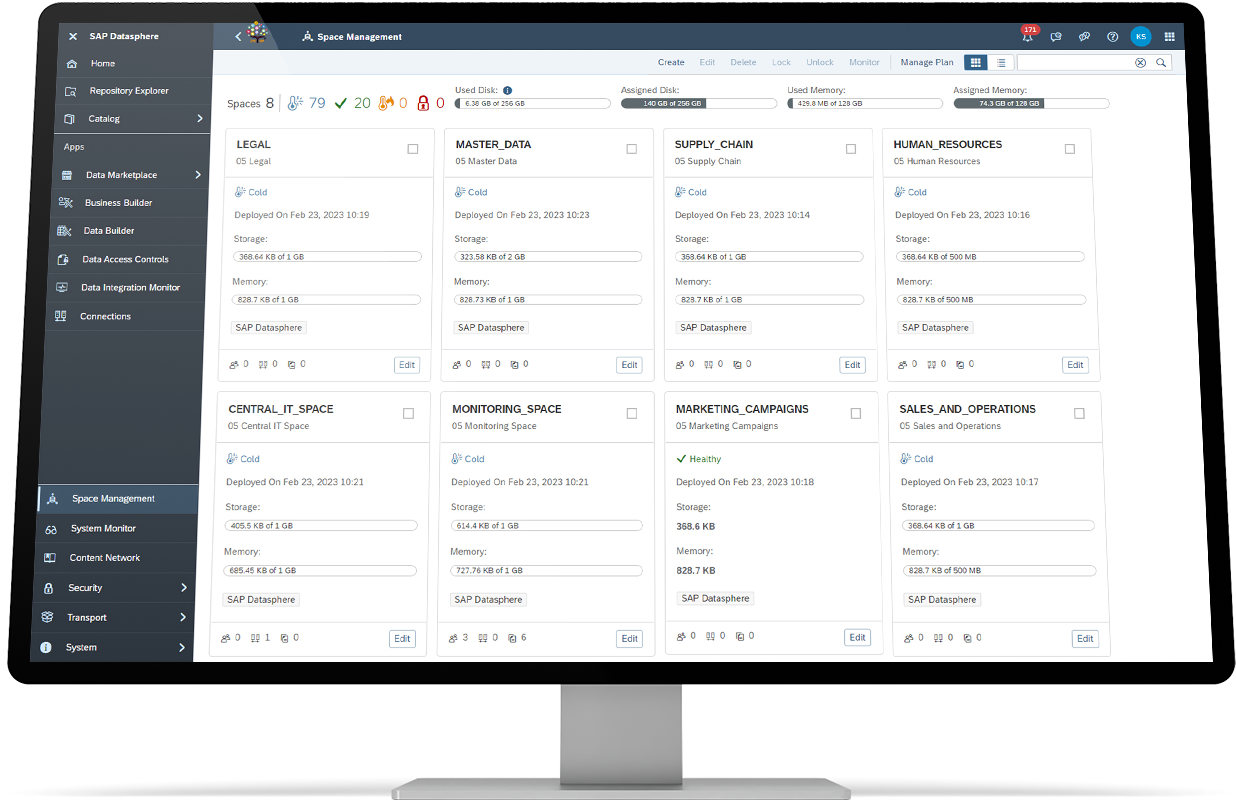This screenshot has width=1236, height=800.
Task: Select the Catalog icon in sidebar
Action: [x=69, y=119]
